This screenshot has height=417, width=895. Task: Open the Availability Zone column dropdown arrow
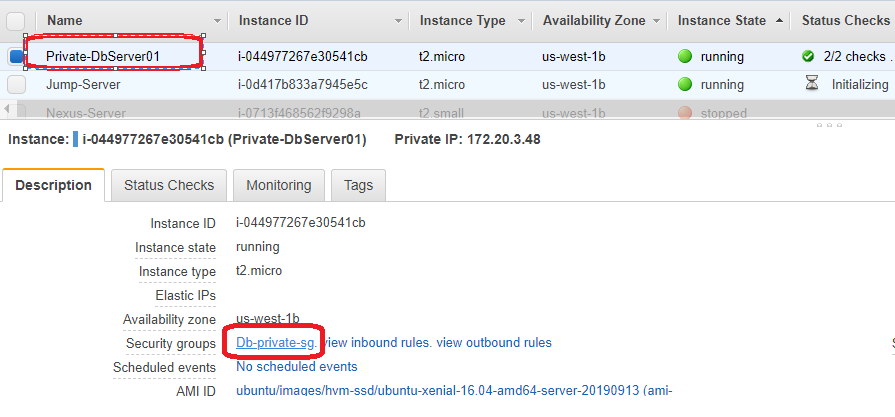[656, 21]
